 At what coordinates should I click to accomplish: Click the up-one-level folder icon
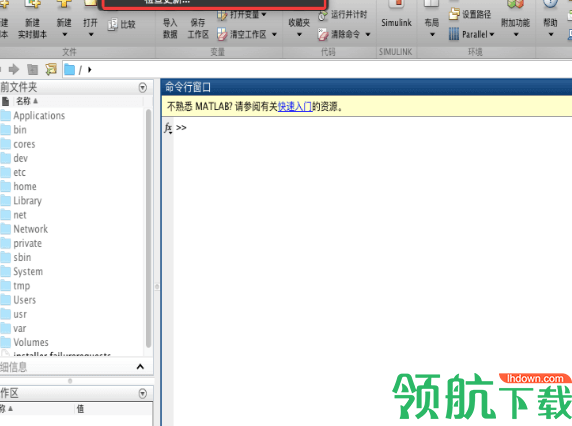32,69
